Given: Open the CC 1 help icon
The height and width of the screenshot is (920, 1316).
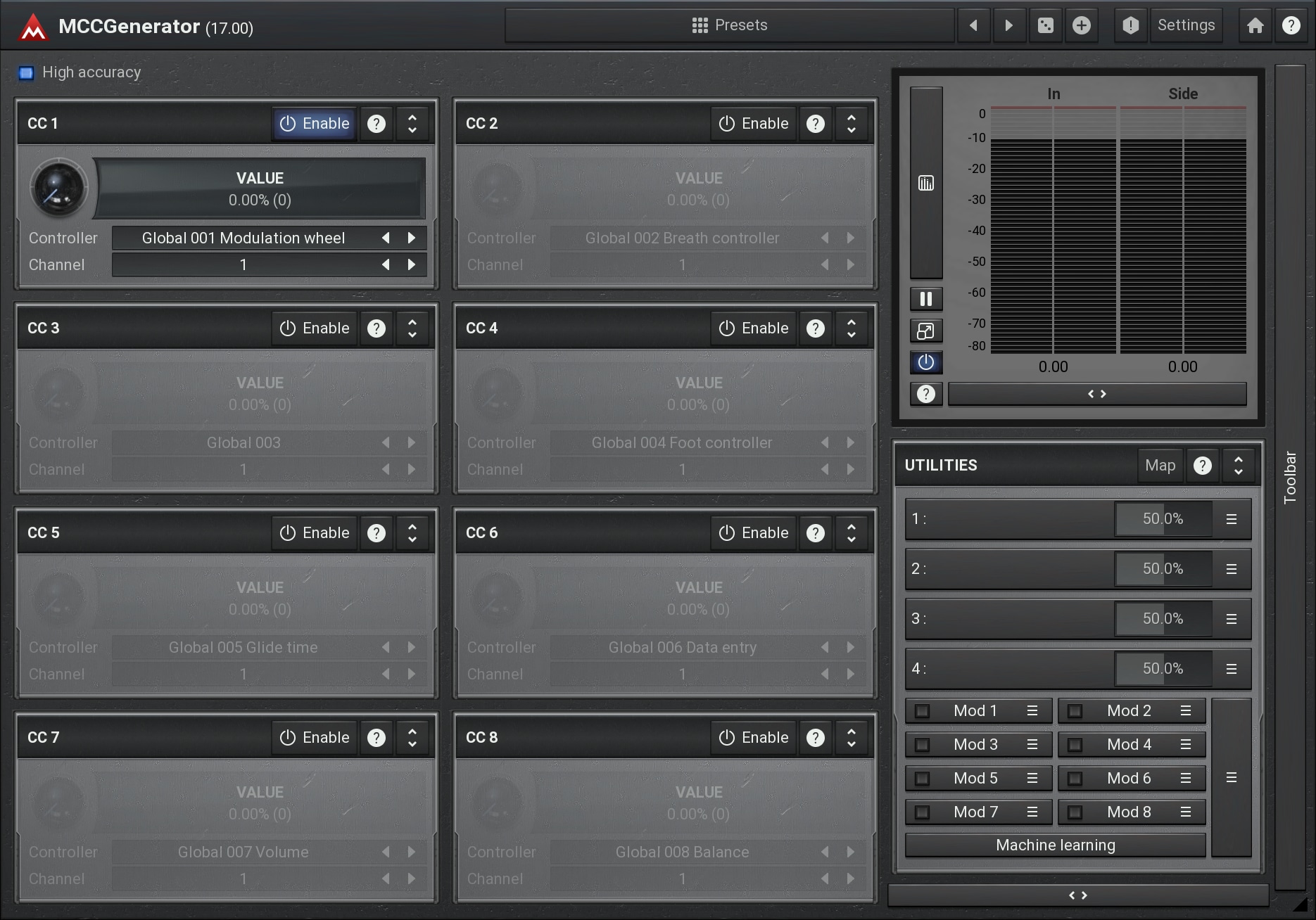Looking at the screenshot, I should [377, 124].
